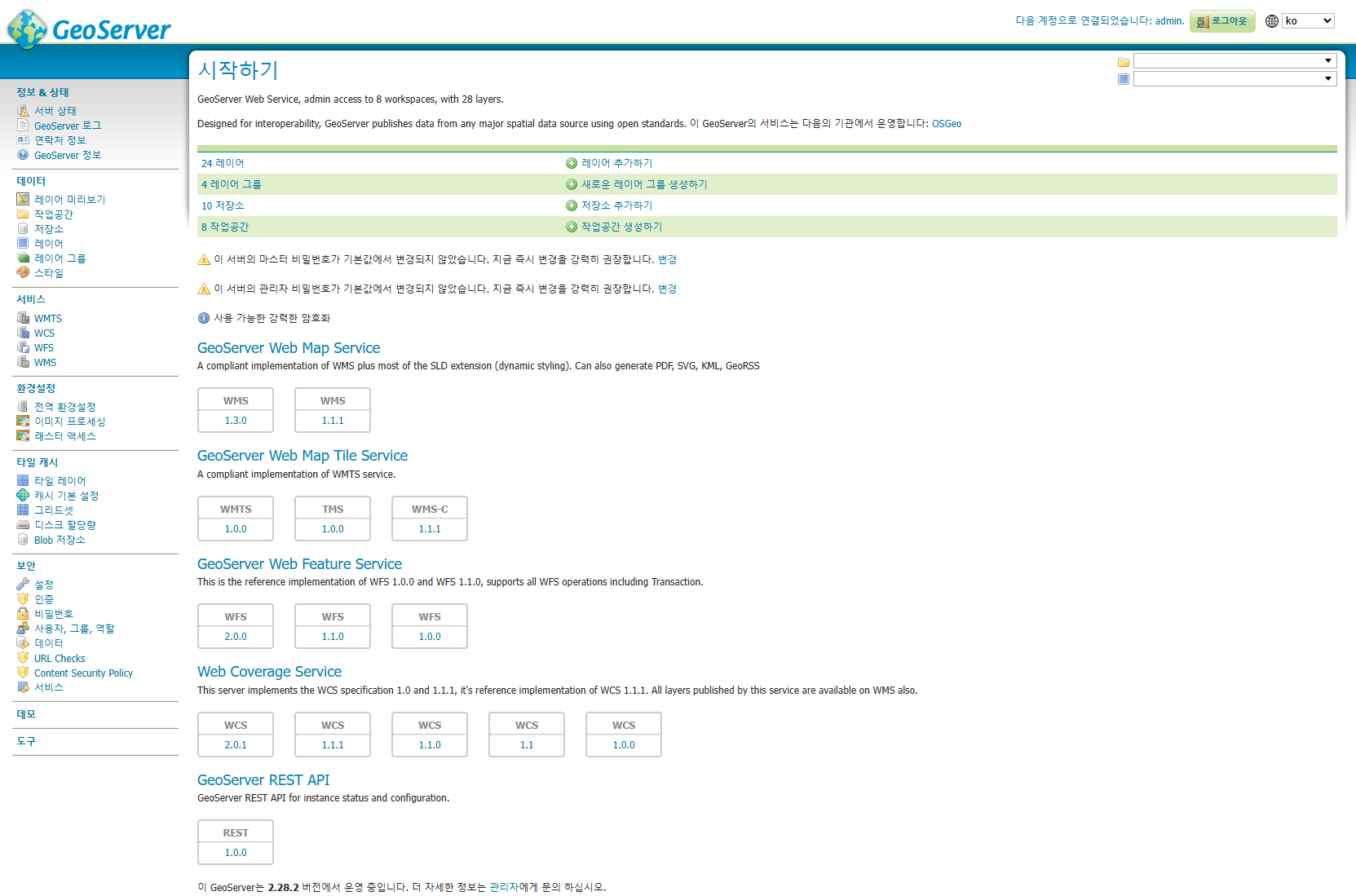
Task: Click 변경 link for admin password warning
Action: (x=667, y=289)
